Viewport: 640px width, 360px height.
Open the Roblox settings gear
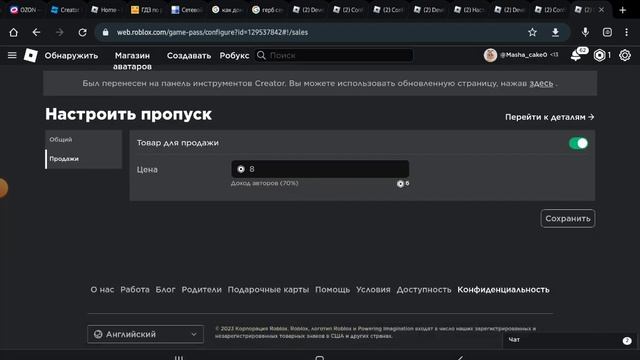625,55
